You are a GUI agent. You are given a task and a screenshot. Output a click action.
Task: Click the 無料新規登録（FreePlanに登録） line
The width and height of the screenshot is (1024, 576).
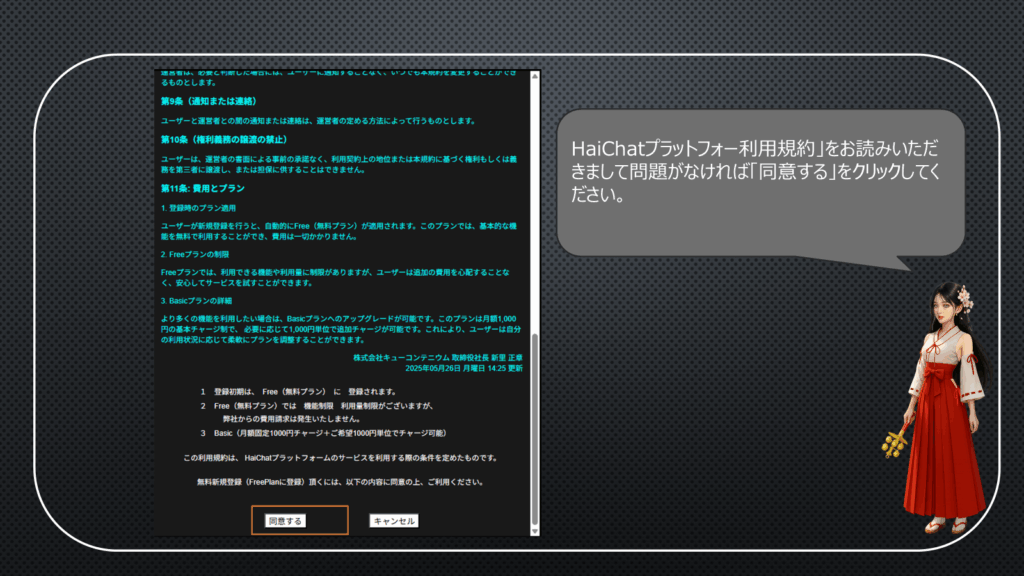[x=340, y=482]
